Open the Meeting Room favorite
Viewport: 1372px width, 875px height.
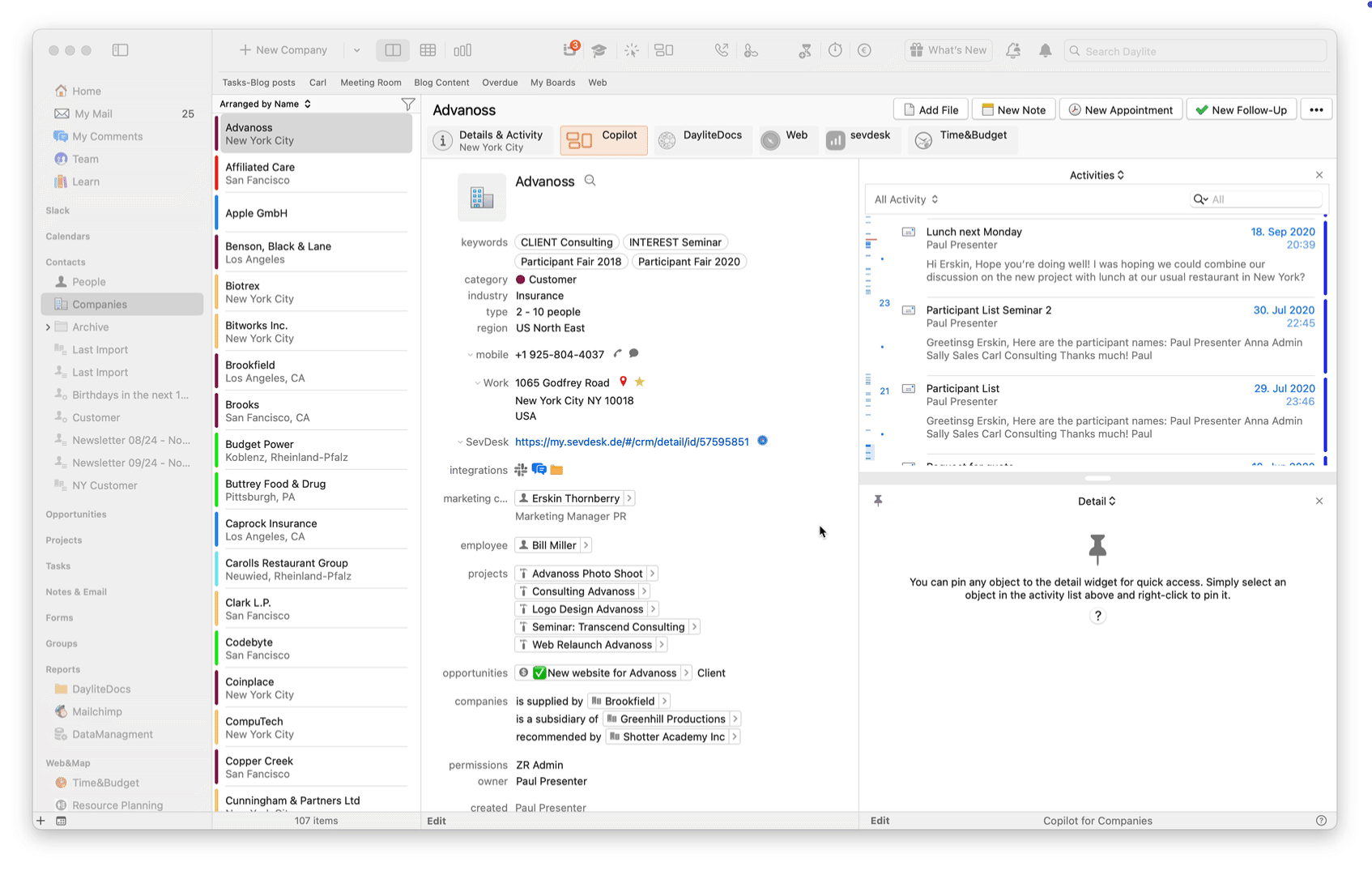click(371, 83)
